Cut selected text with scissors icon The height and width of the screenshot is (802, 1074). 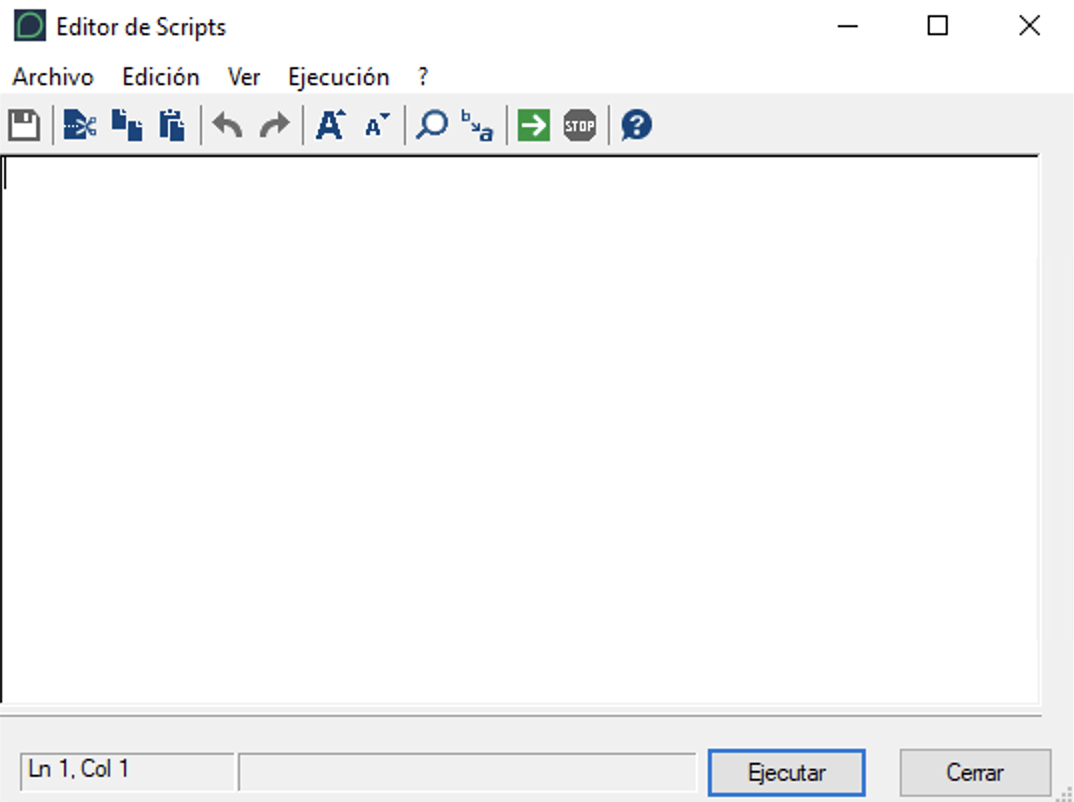pos(79,125)
